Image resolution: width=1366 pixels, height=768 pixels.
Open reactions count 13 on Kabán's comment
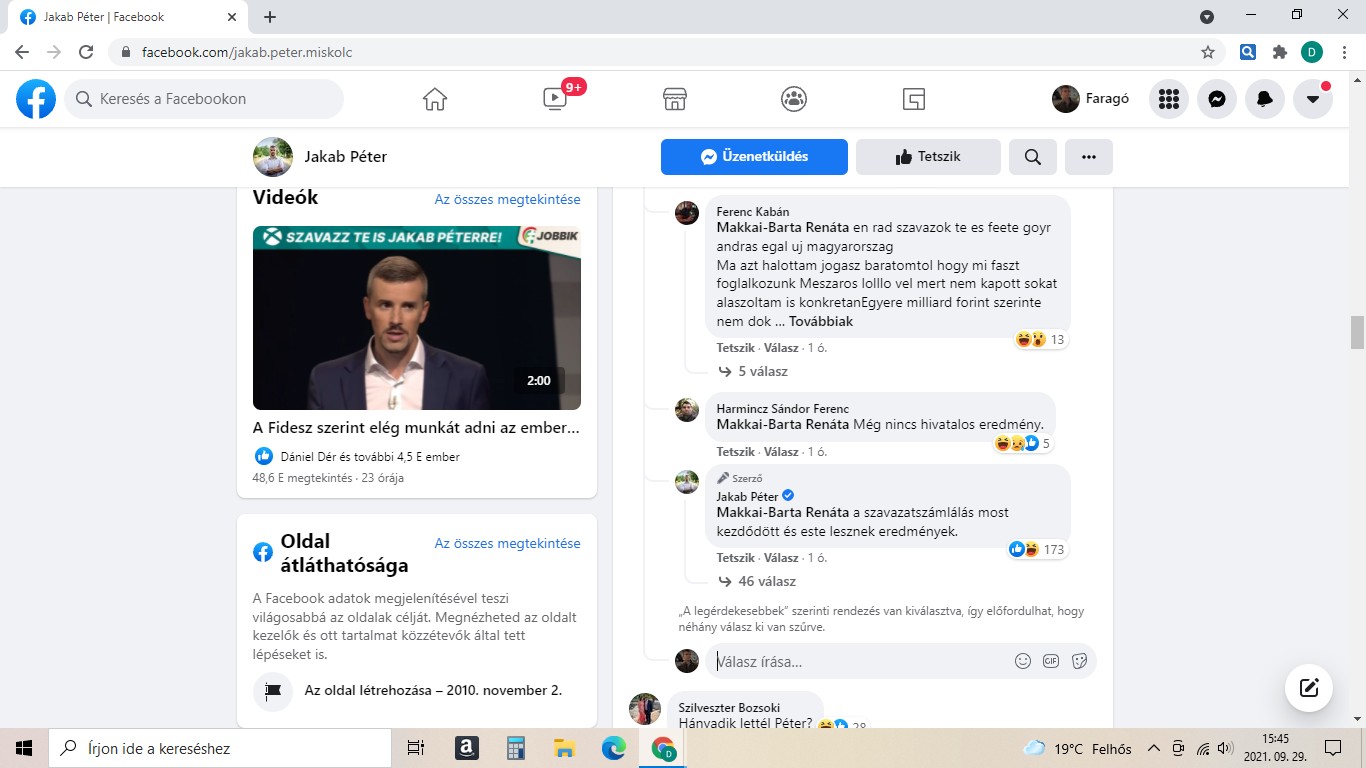click(1041, 340)
